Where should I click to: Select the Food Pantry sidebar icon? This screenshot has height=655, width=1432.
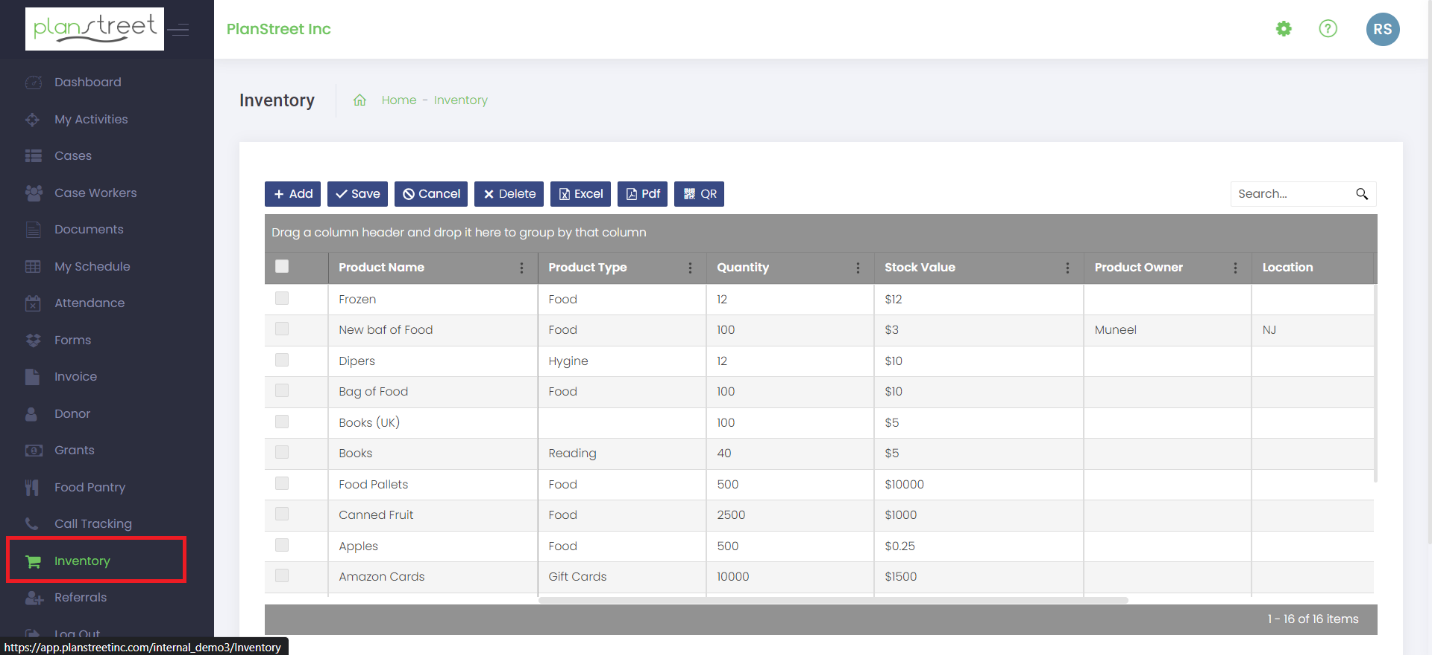tap(31, 487)
